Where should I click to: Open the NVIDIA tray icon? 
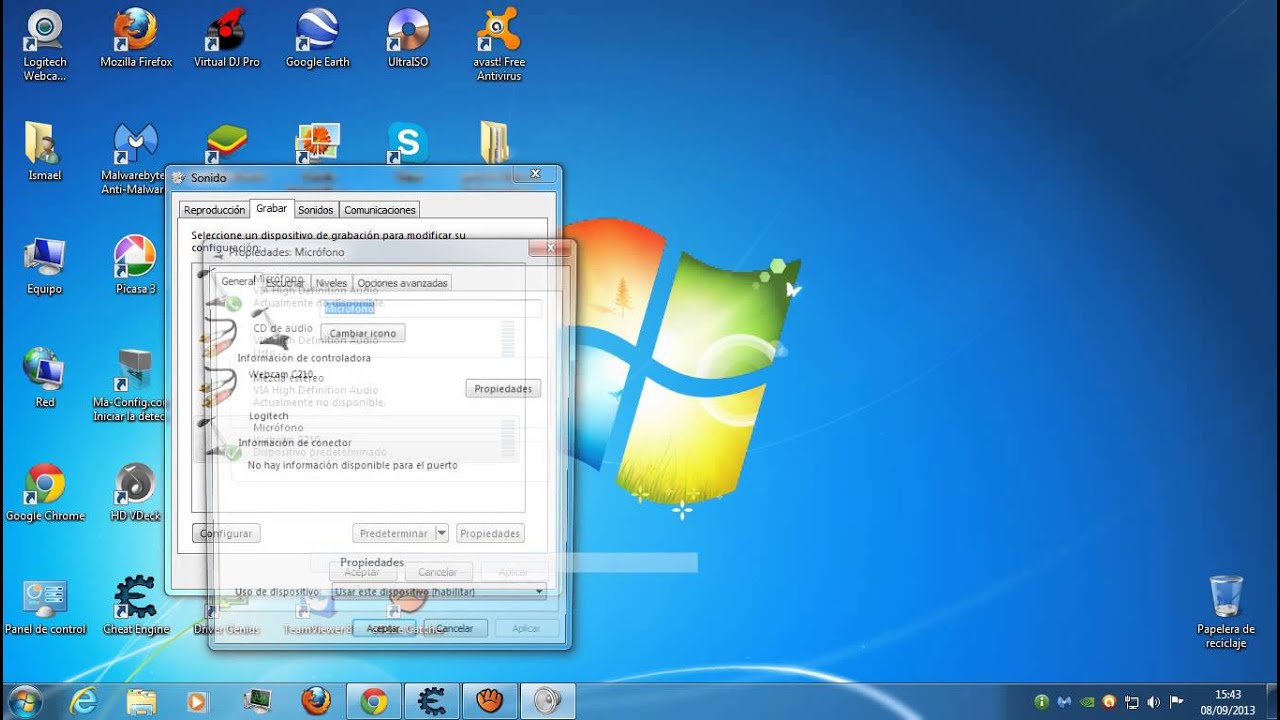(1086, 702)
